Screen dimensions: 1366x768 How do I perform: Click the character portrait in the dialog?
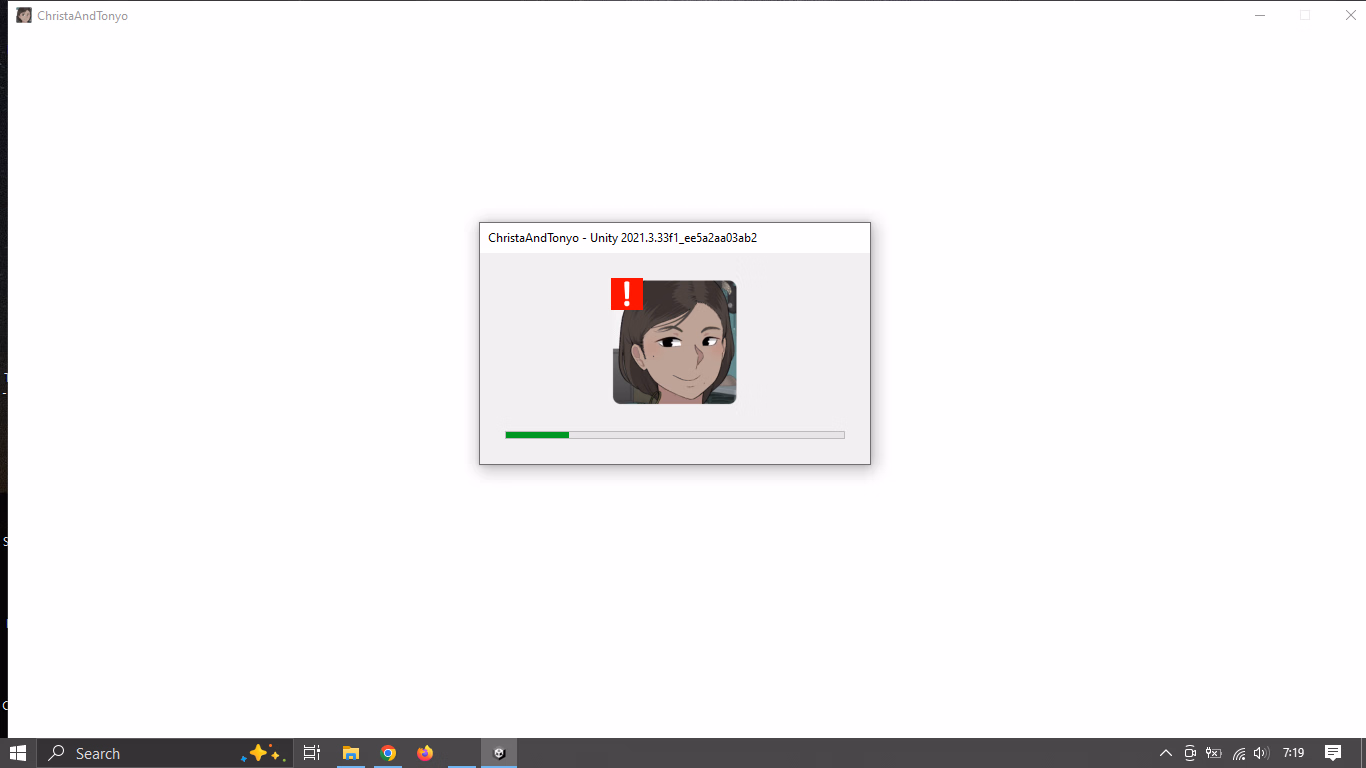coord(675,342)
